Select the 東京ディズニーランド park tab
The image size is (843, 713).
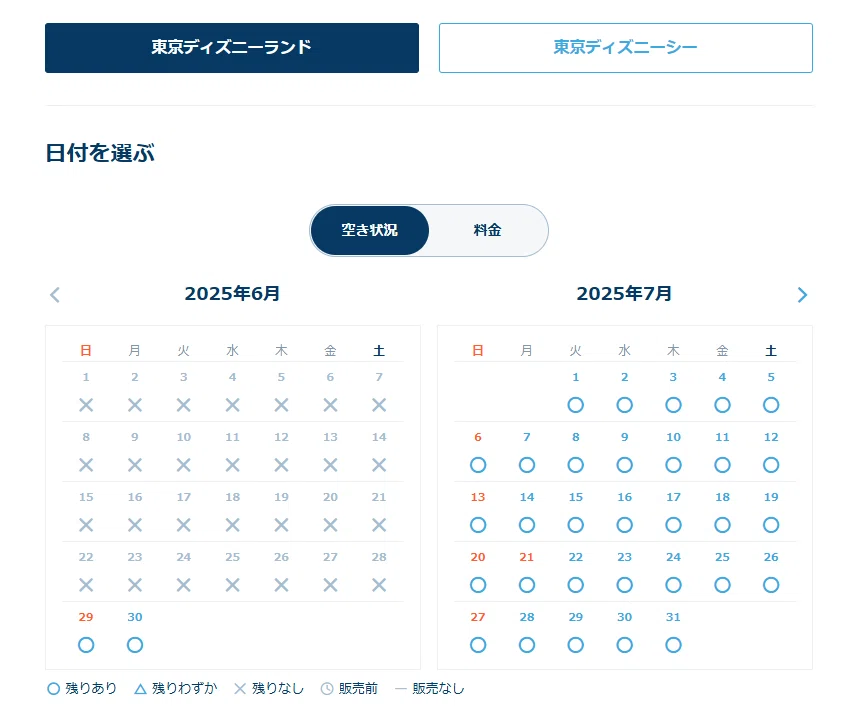click(232, 48)
